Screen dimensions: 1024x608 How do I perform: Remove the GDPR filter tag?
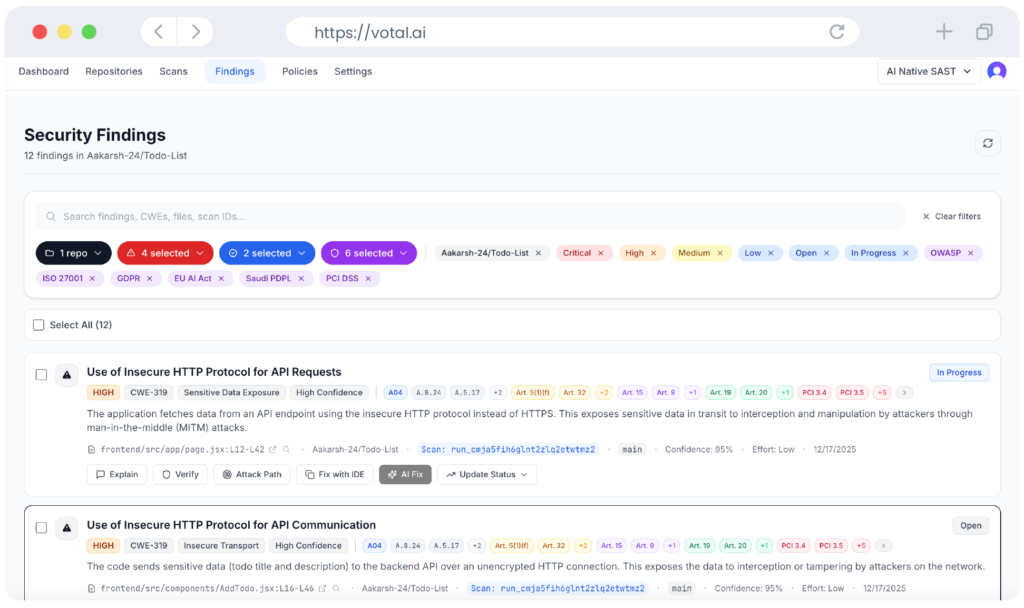tap(149, 278)
